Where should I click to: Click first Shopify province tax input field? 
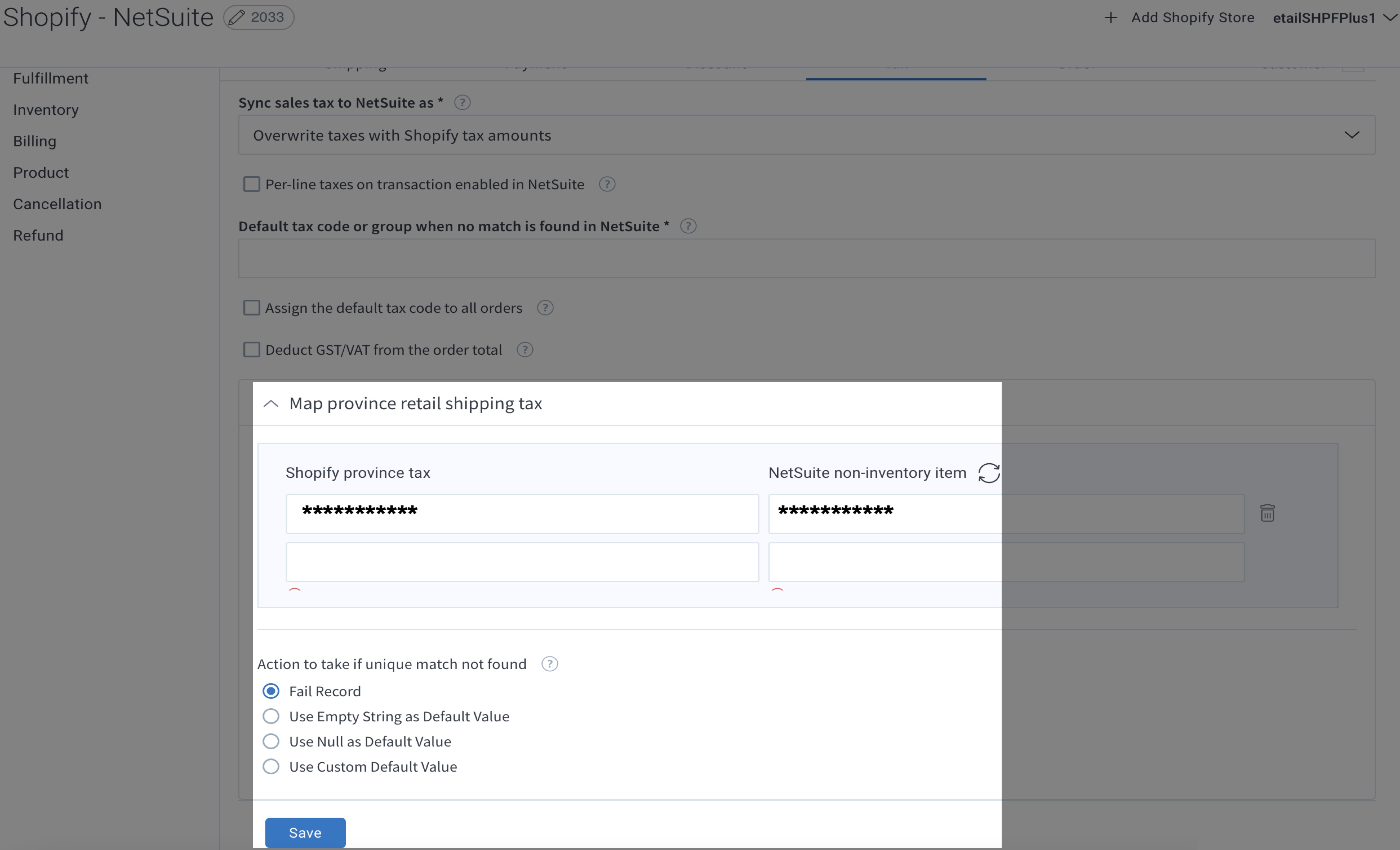coord(522,514)
